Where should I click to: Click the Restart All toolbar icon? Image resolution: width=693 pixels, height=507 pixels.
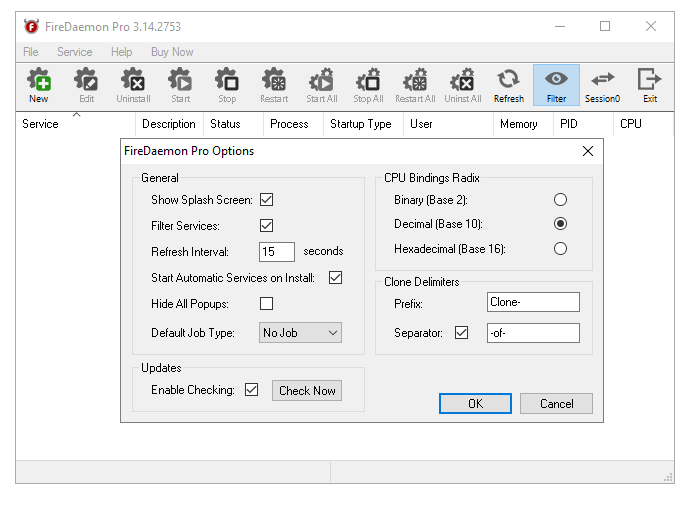point(415,85)
